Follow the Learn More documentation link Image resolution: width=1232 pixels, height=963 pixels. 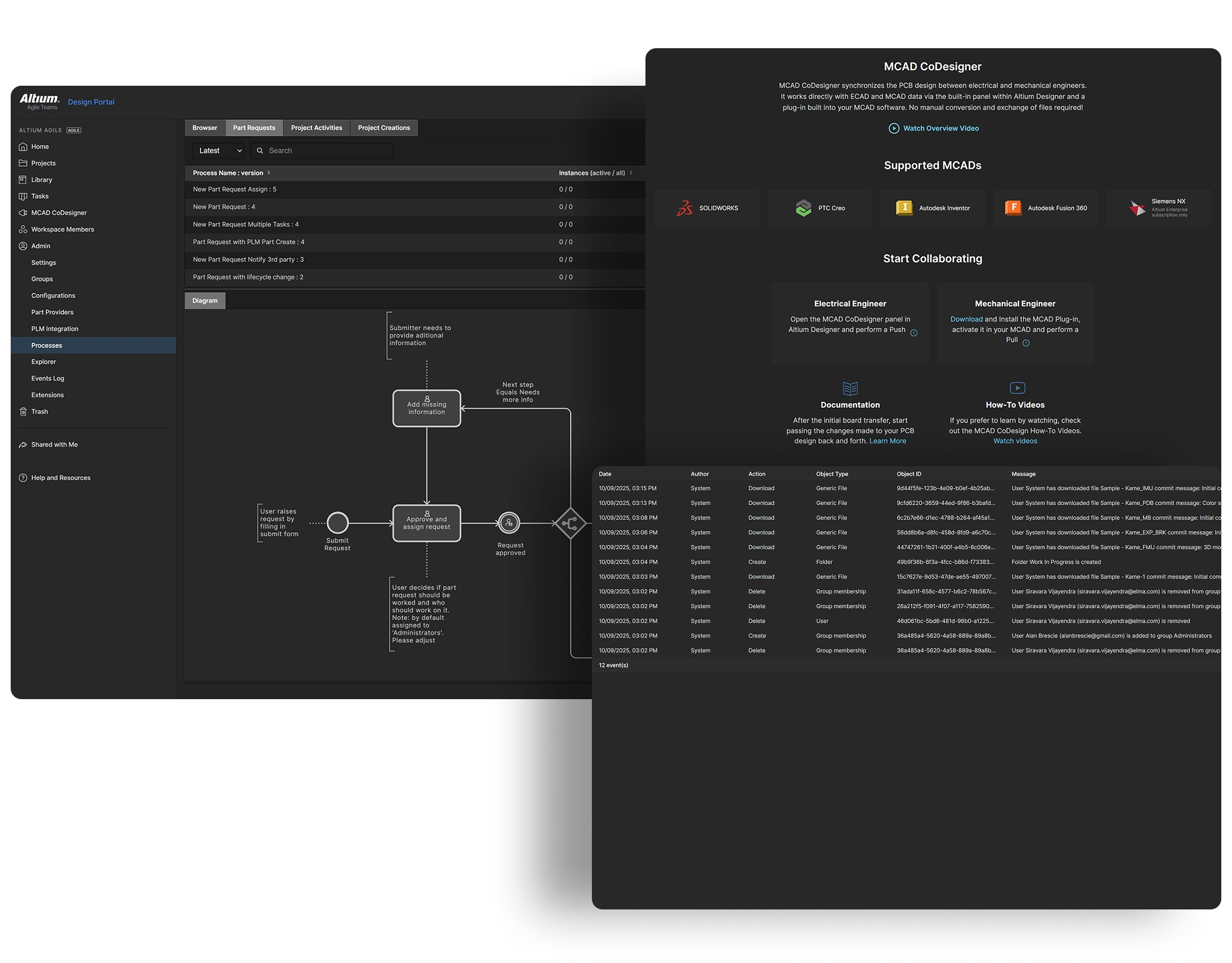(887, 441)
